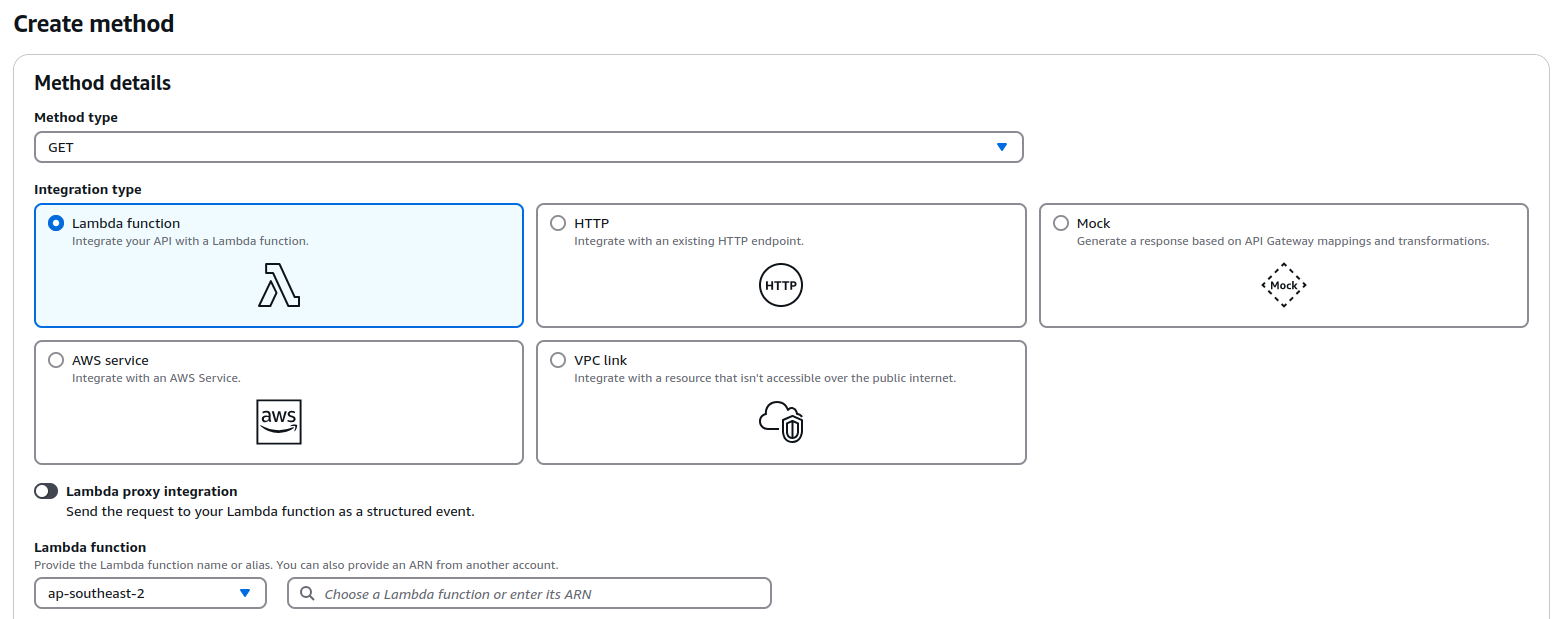Click the Lambda proxy integration label text
1565x619 pixels.
pyautogui.click(x=152, y=491)
